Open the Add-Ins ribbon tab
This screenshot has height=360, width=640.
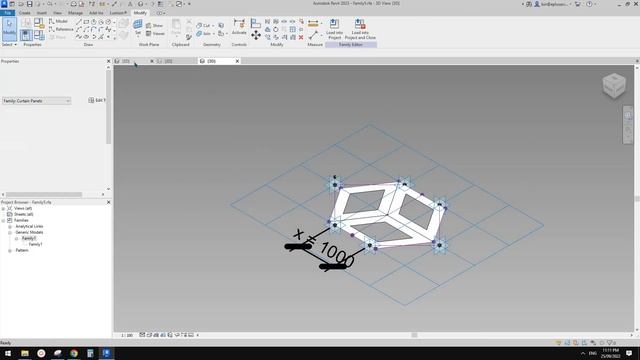96,13
